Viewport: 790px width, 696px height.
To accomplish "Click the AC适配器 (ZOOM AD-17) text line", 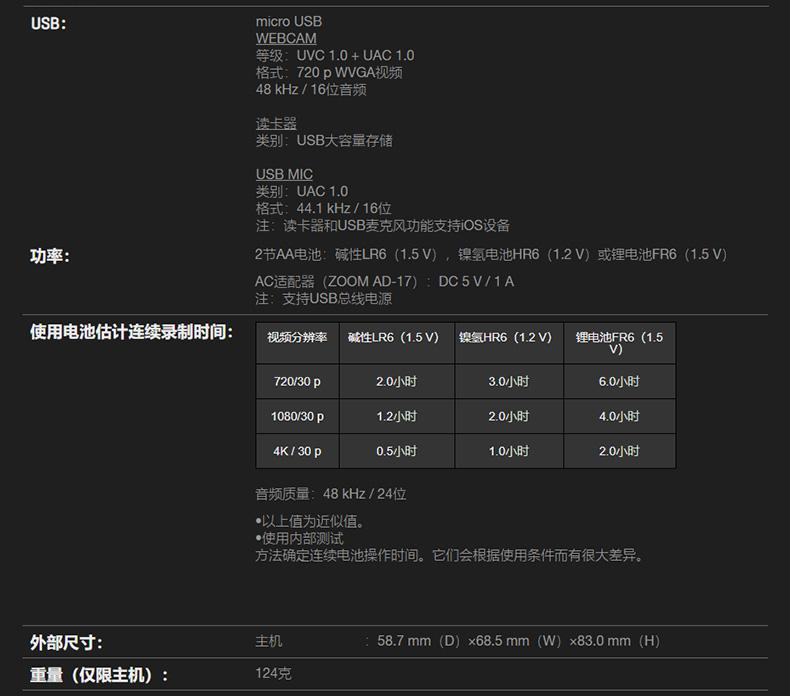I will tap(384, 281).
